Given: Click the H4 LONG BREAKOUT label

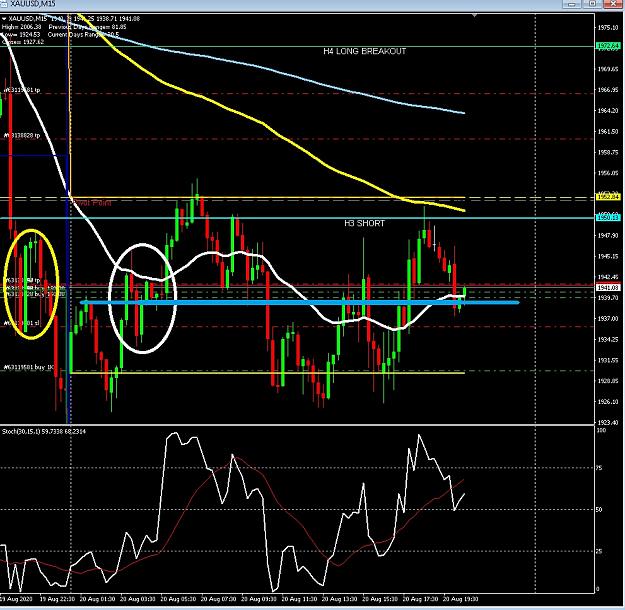Looking at the screenshot, I should 364,51.
